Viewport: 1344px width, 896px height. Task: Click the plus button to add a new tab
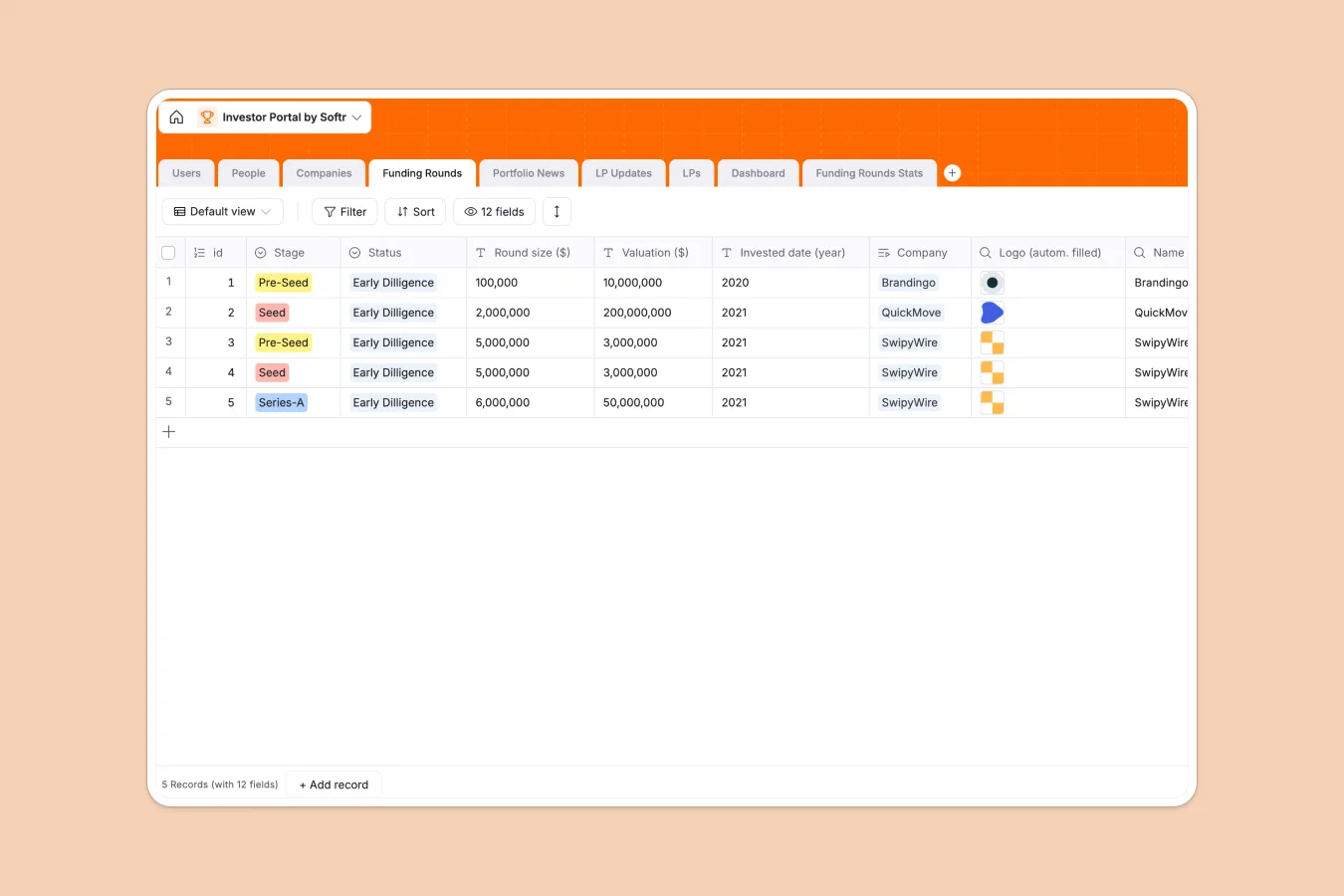(x=952, y=172)
